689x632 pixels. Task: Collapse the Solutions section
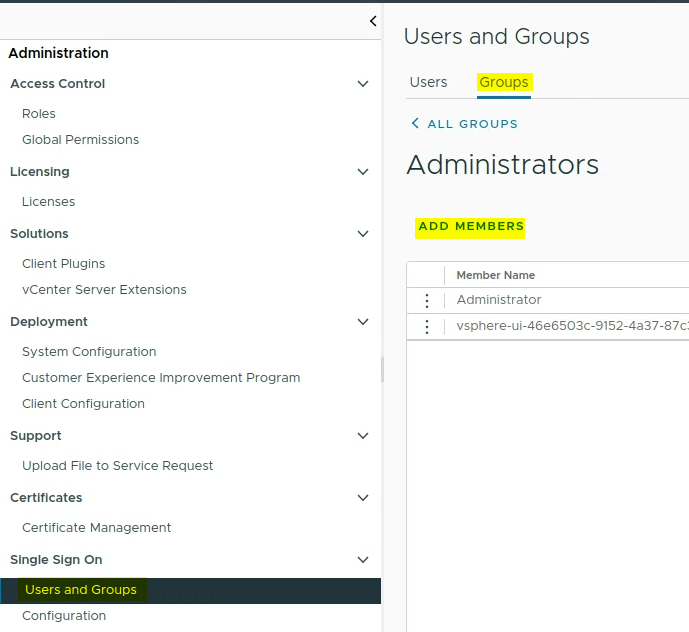[x=363, y=234]
